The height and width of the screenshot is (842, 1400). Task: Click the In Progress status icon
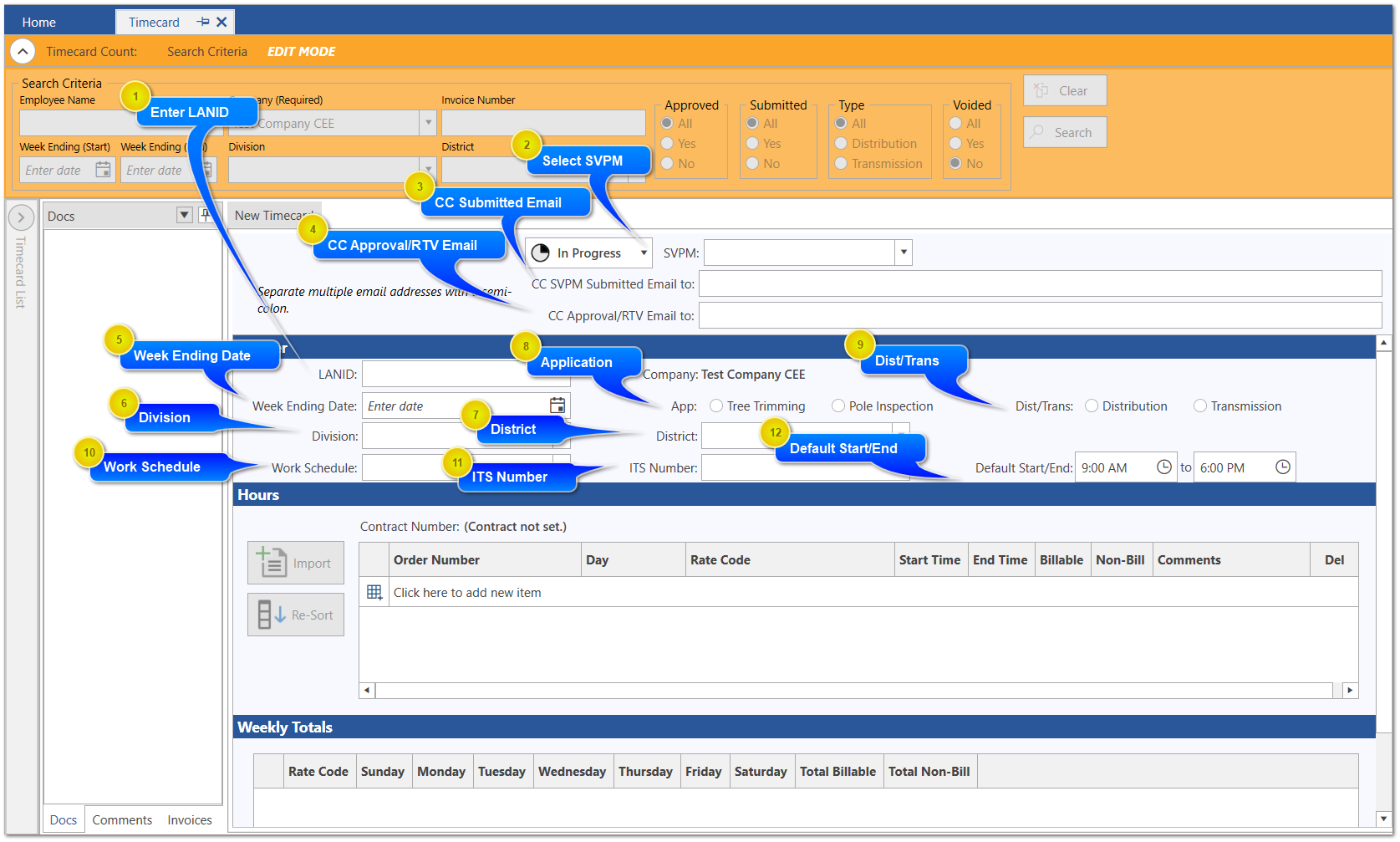pyautogui.click(x=541, y=253)
